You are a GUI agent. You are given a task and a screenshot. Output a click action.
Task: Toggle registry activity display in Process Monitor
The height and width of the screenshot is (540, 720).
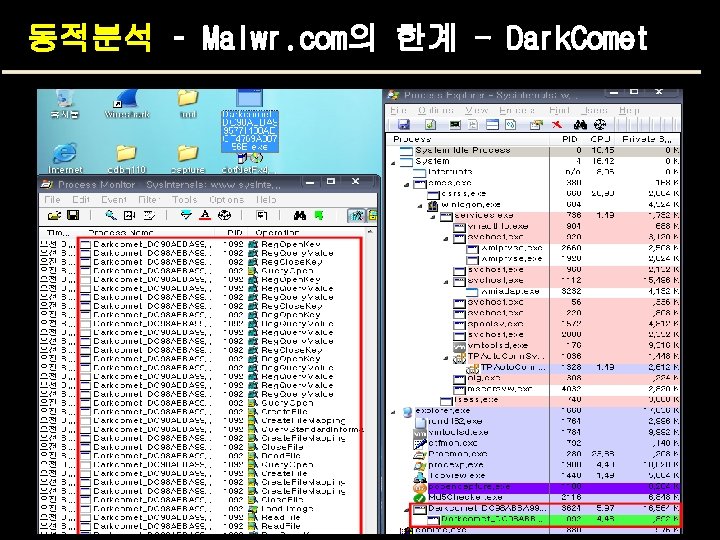[x=356, y=215]
